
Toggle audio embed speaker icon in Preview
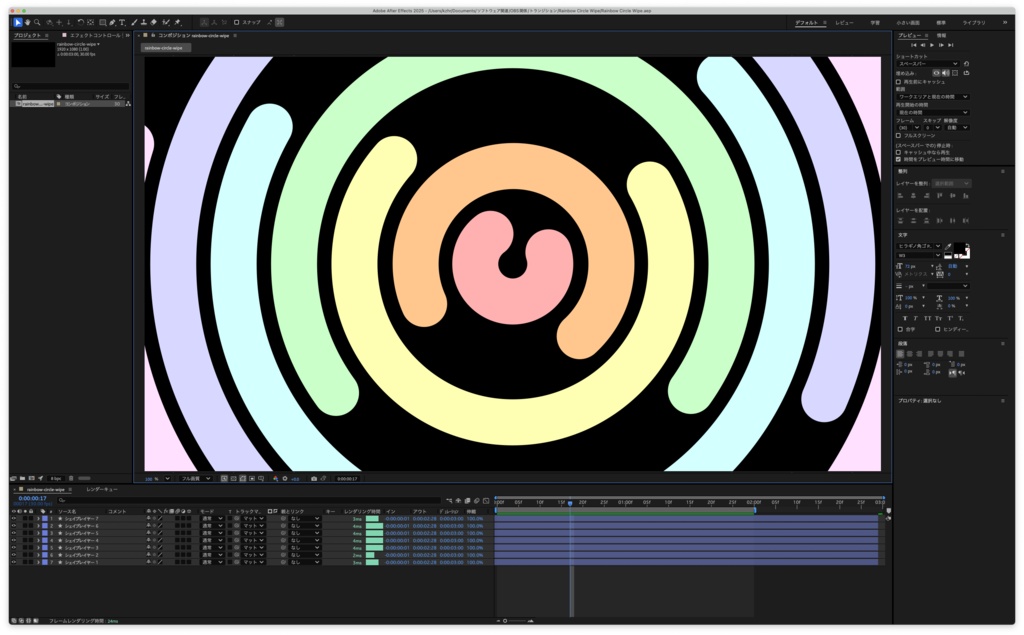click(946, 73)
